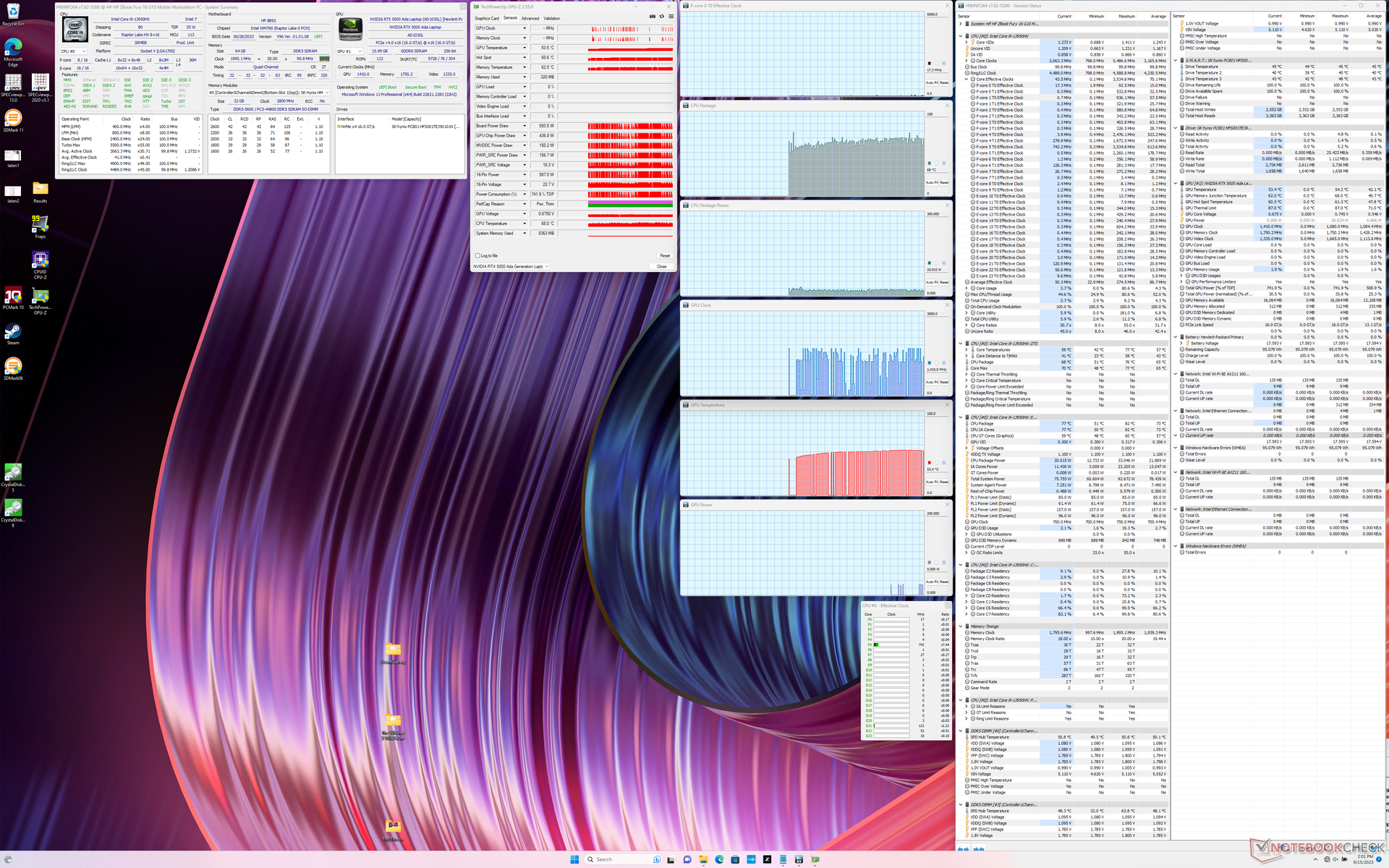The width and height of the screenshot is (1389, 868).
Task: Select the Results folder on desktop
Action: (40, 192)
